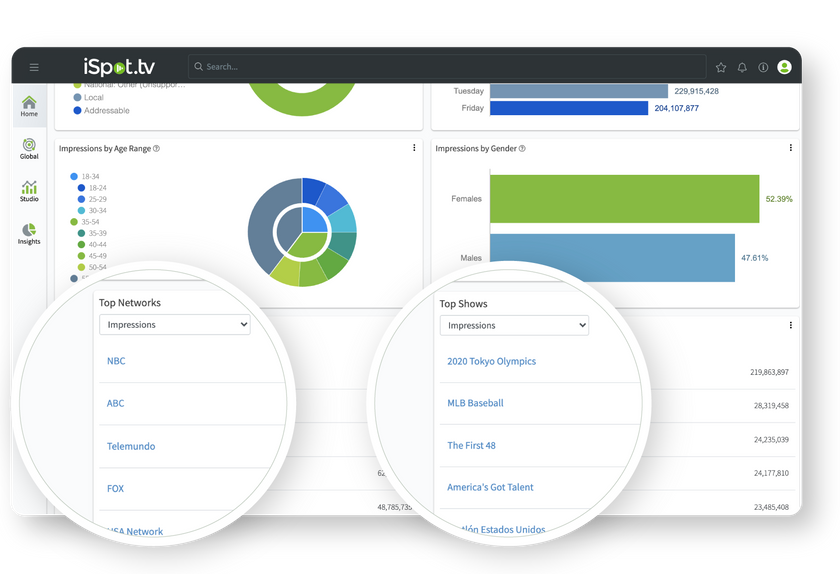Open kebab menu on Impressions by Age Range card

click(x=414, y=148)
